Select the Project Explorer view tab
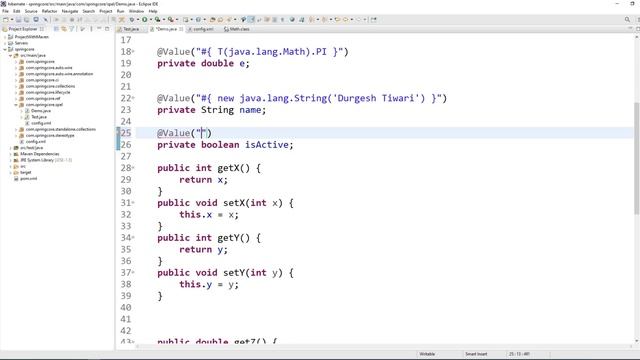Image resolution: width=640 pixels, height=360 pixels. 23,29
